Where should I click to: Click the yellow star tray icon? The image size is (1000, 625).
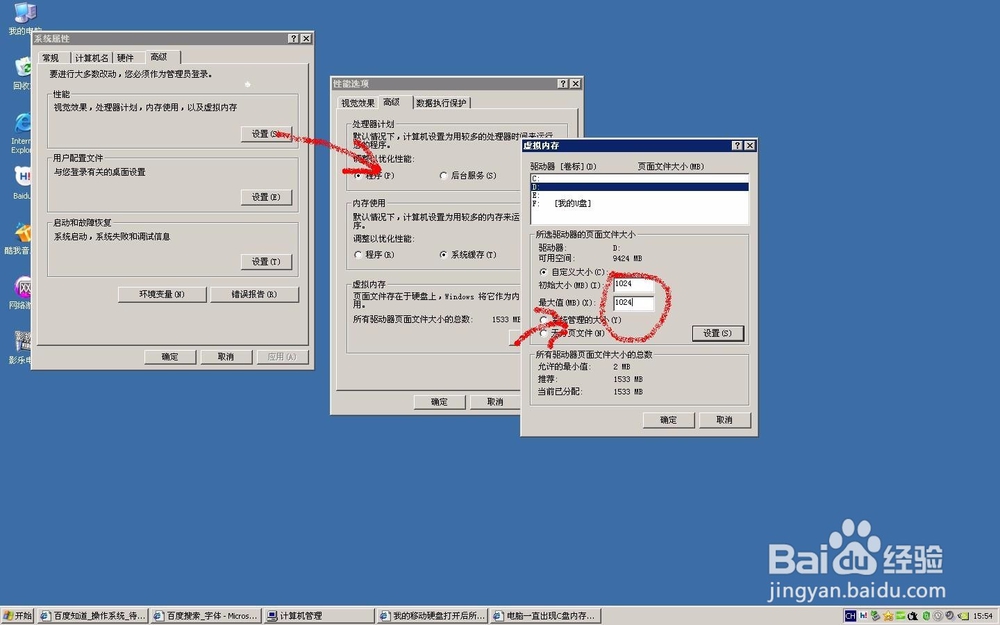[888, 616]
